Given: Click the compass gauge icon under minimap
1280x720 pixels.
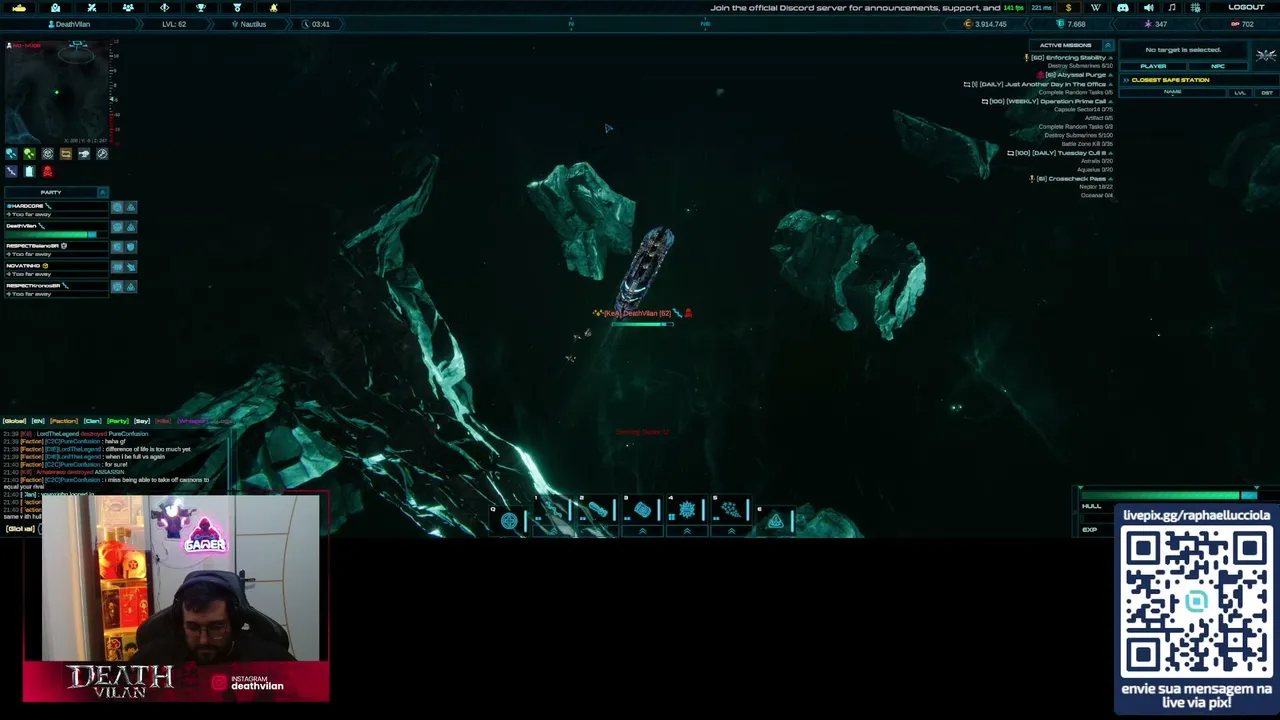Looking at the screenshot, I should (x=102, y=154).
